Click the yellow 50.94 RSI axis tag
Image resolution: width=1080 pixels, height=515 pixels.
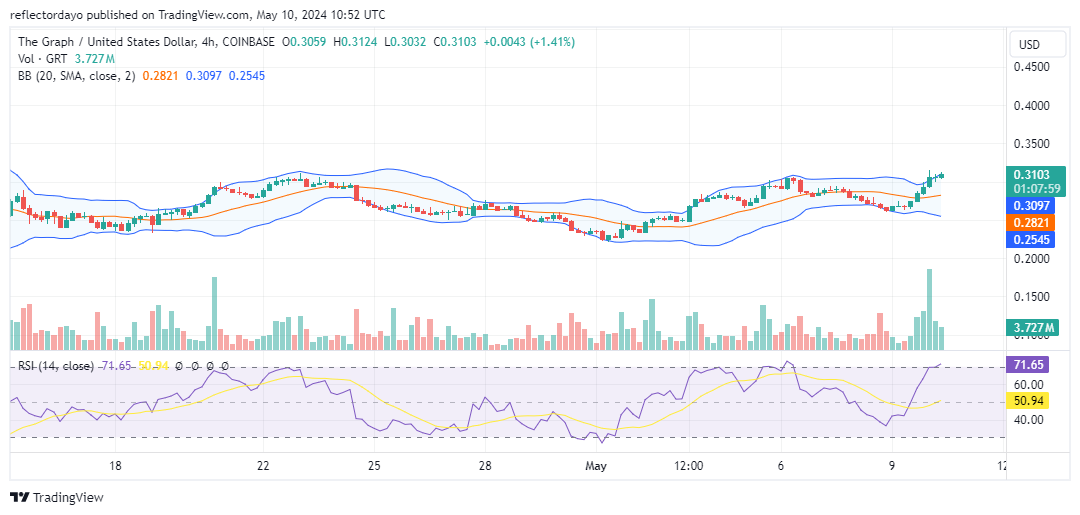pyautogui.click(x=1030, y=401)
